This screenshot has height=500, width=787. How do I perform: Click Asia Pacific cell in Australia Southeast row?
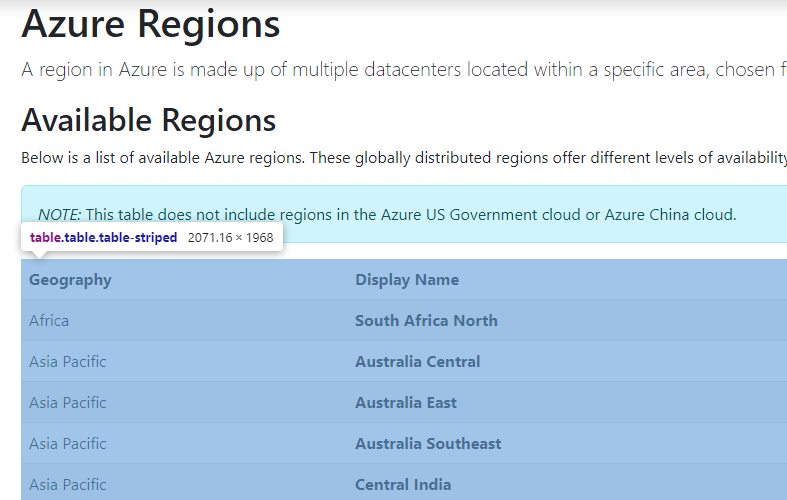click(68, 444)
